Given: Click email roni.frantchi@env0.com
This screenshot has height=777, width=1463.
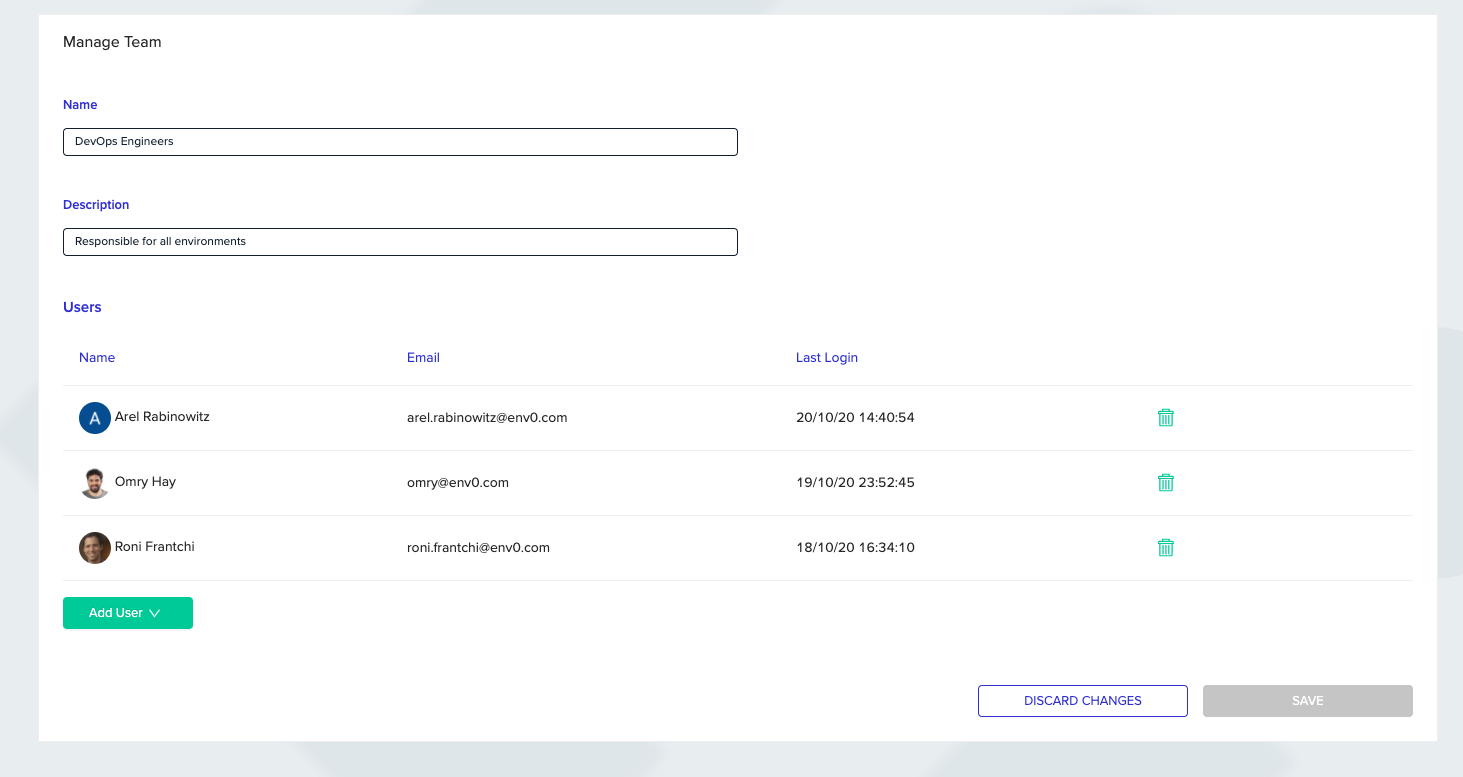Looking at the screenshot, I should coord(478,548).
